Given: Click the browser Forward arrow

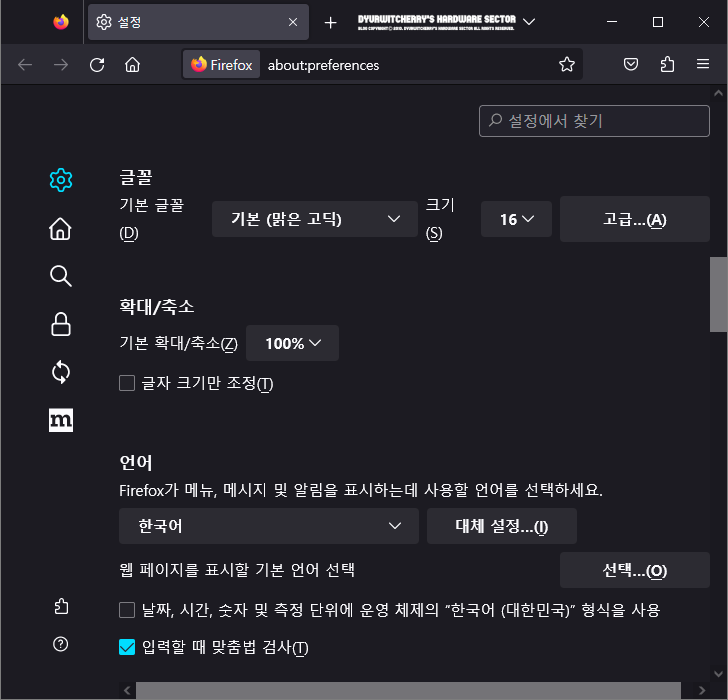Looking at the screenshot, I should [x=61, y=65].
